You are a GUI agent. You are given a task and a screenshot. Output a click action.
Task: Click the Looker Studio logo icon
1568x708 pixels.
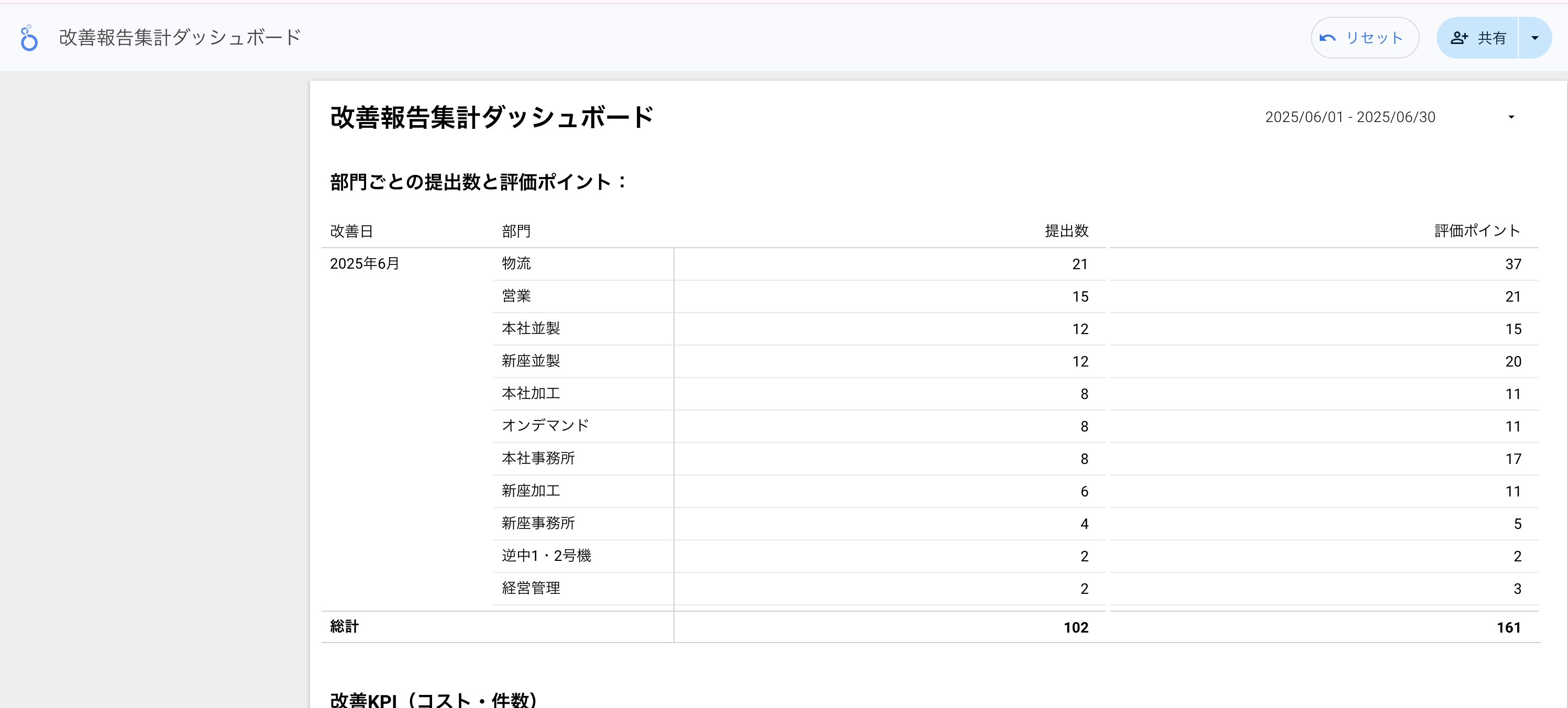[x=28, y=37]
